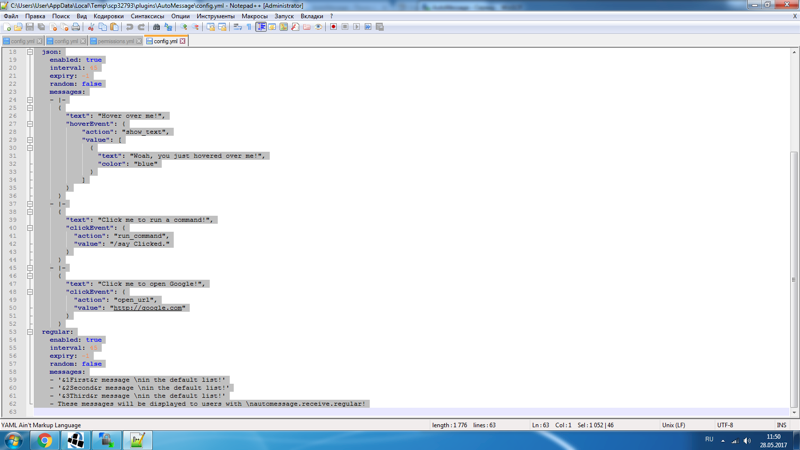Open Find with the binoculars icon
This screenshot has height=450, width=800.
click(x=157, y=27)
